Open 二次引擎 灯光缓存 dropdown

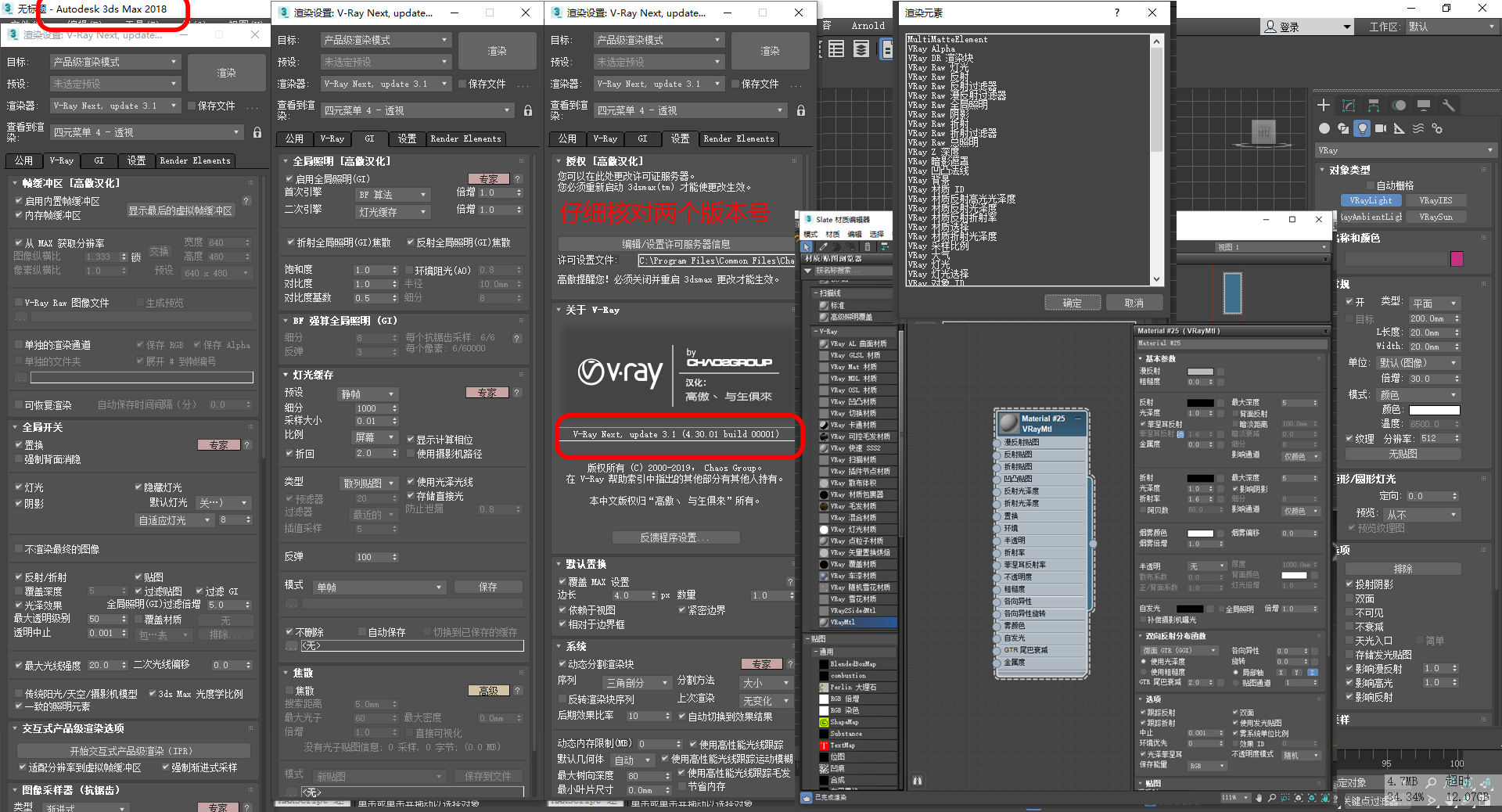[x=392, y=211]
